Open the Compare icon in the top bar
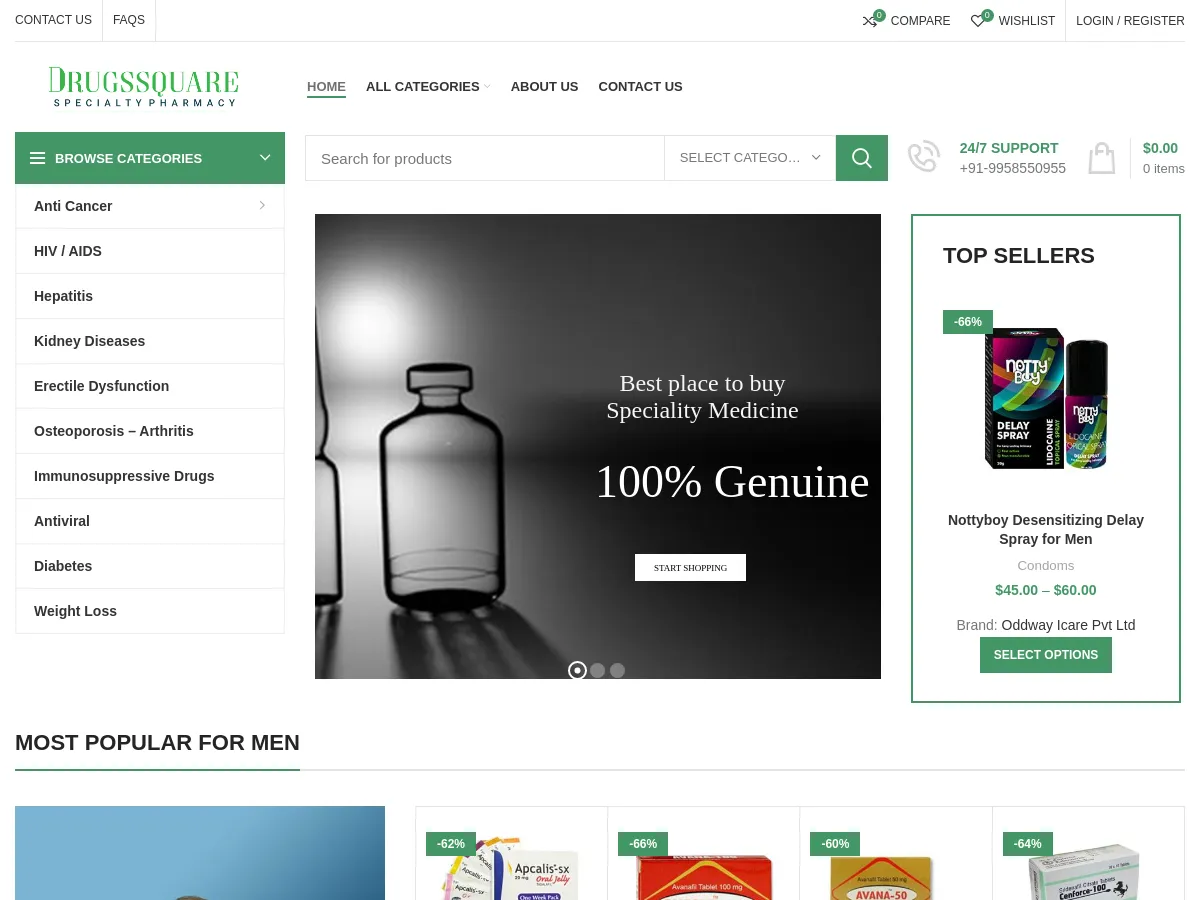1200x900 pixels. 870,20
